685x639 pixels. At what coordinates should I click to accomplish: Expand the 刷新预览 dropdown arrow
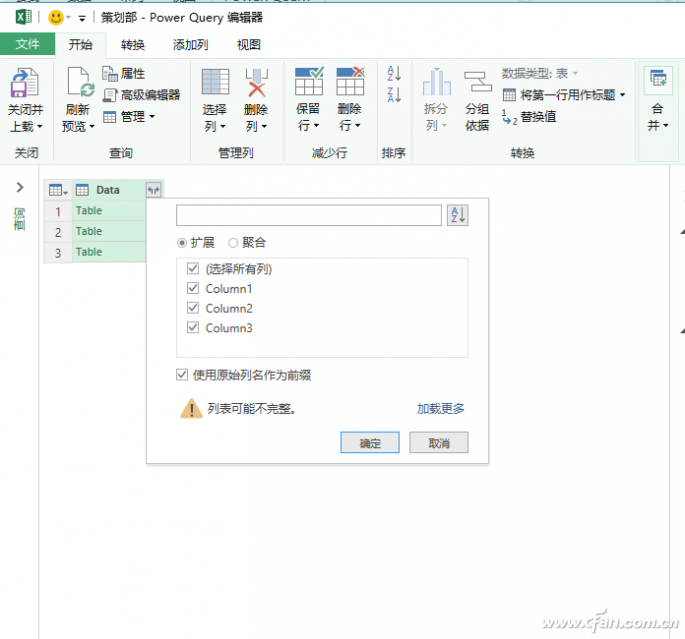click(92, 127)
